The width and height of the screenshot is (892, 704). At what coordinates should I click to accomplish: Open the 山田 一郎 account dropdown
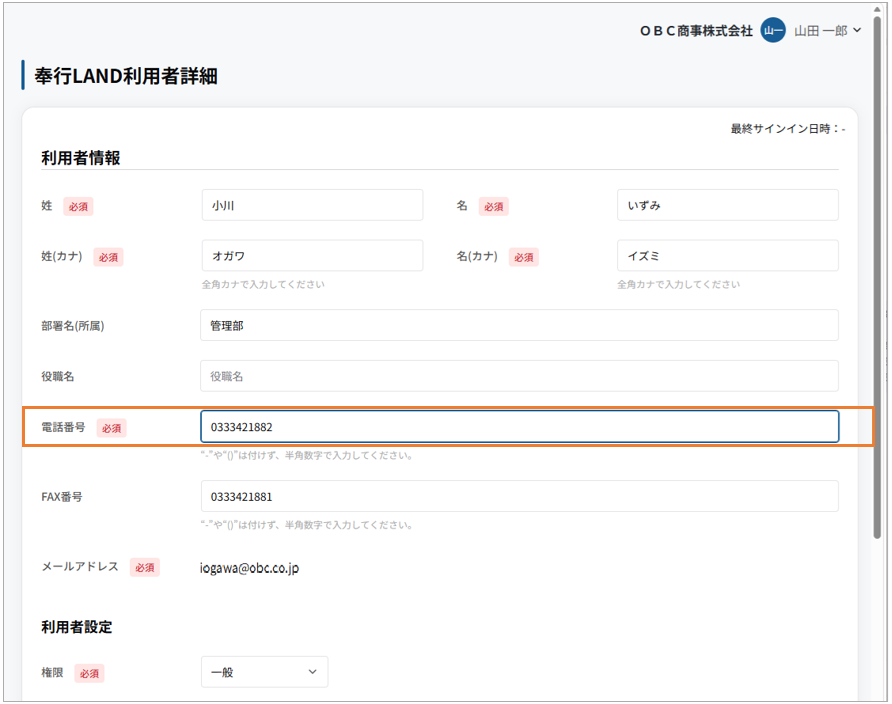click(x=828, y=31)
